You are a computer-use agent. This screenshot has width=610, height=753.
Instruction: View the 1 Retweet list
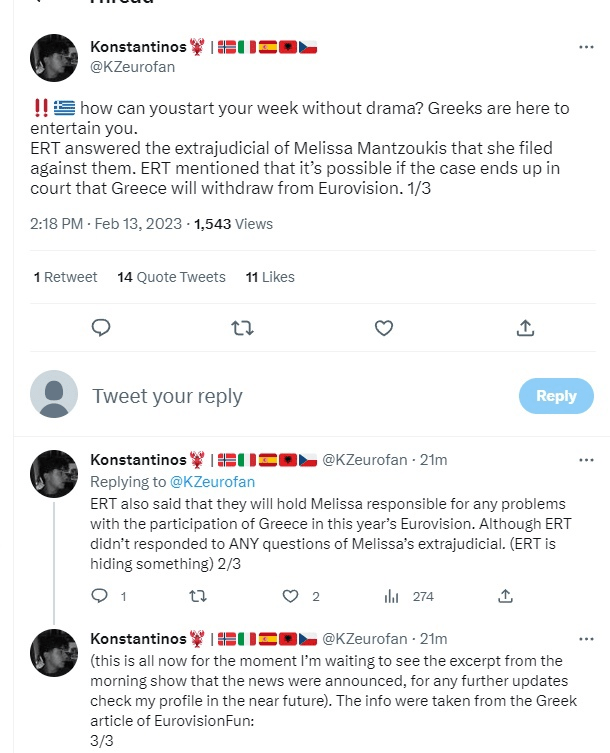(66, 277)
